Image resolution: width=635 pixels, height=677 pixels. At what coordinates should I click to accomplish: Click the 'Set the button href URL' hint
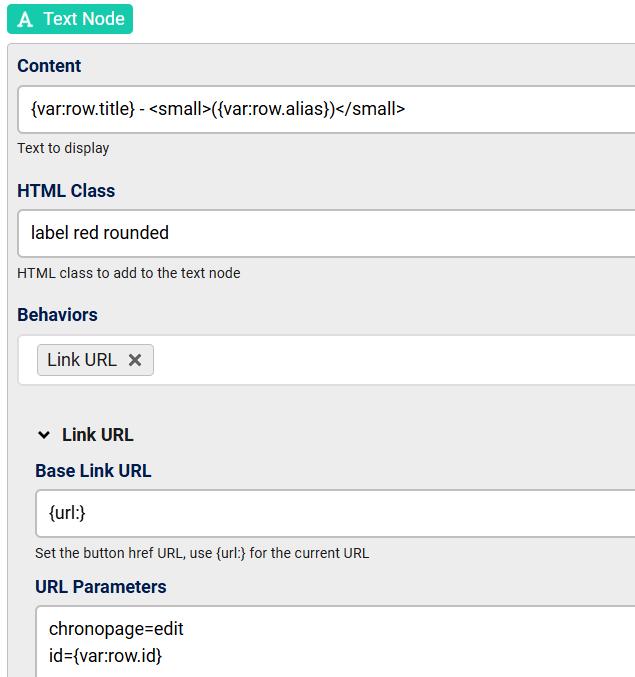coord(202,553)
